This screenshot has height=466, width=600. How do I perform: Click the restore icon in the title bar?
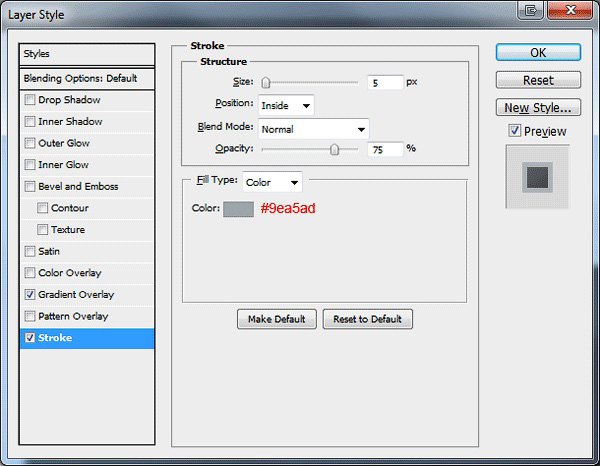(x=531, y=10)
